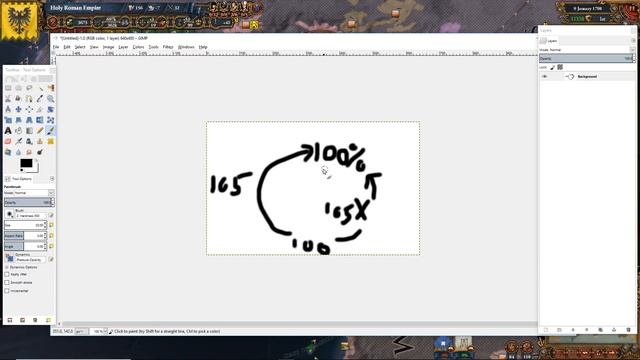640x360 pixels.
Task: Select the Ellipse Select tool
Action: click(x=19, y=88)
